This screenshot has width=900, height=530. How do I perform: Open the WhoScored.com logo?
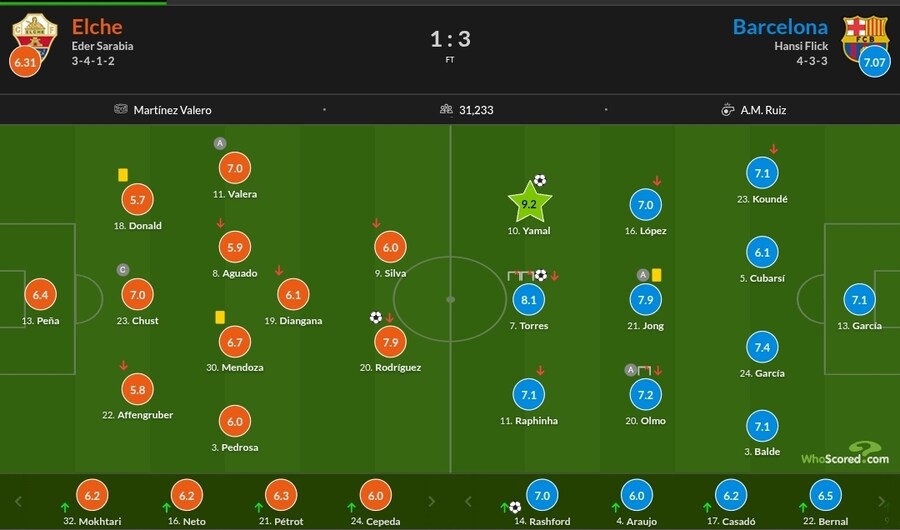[x=845, y=453]
